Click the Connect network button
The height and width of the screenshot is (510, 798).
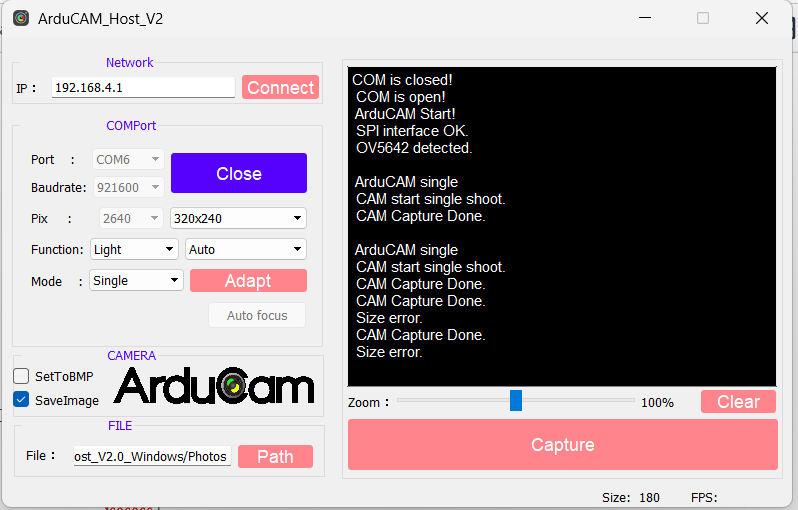tap(280, 88)
